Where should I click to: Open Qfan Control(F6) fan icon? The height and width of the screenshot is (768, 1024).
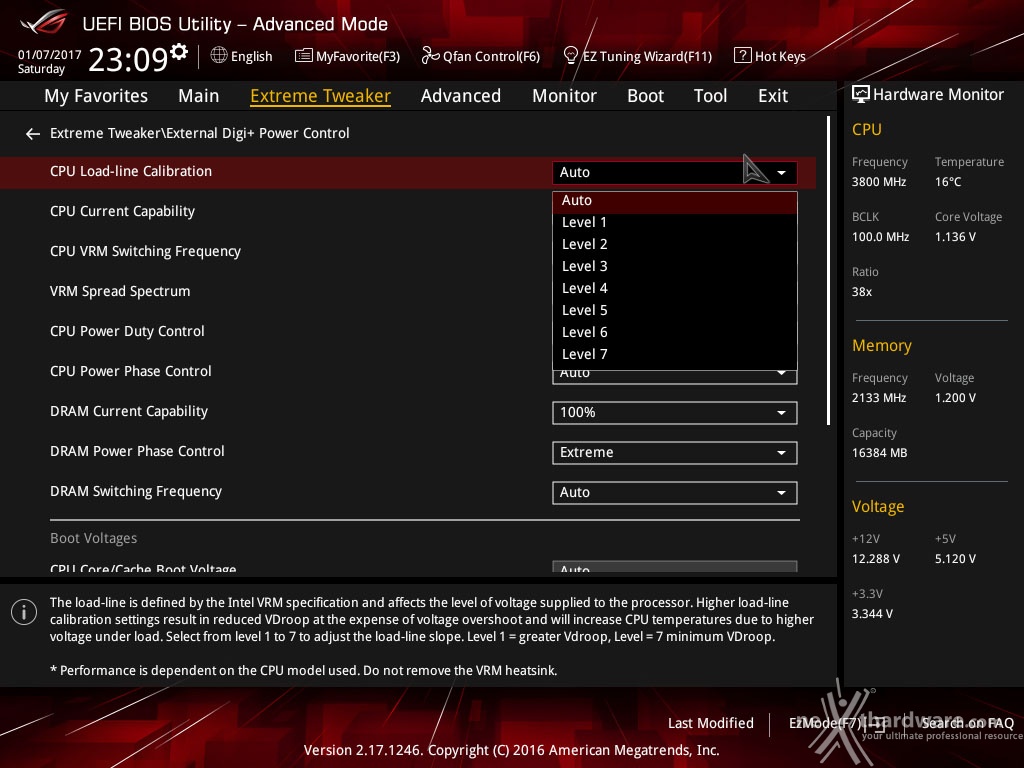430,56
